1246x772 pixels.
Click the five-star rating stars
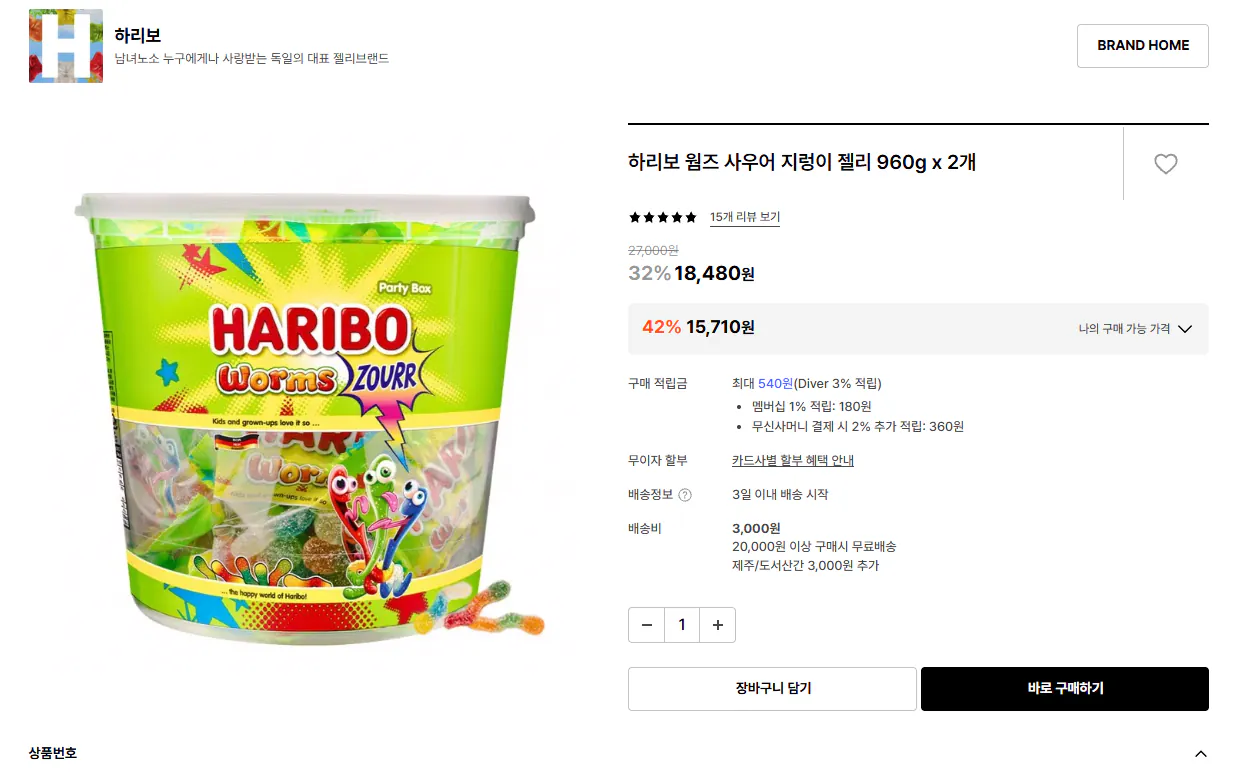tap(661, 217)
